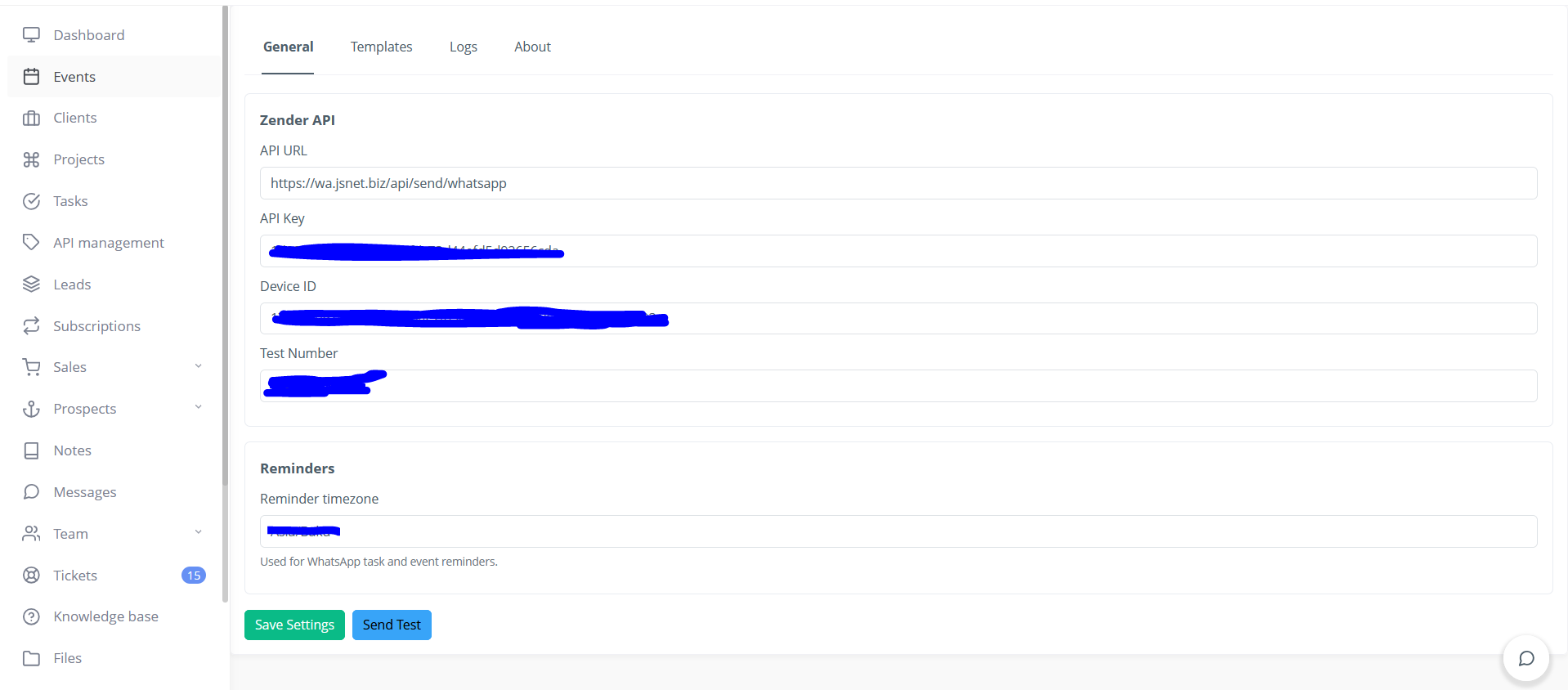
Task: Click the Device ID label
Action: [288, 286]
